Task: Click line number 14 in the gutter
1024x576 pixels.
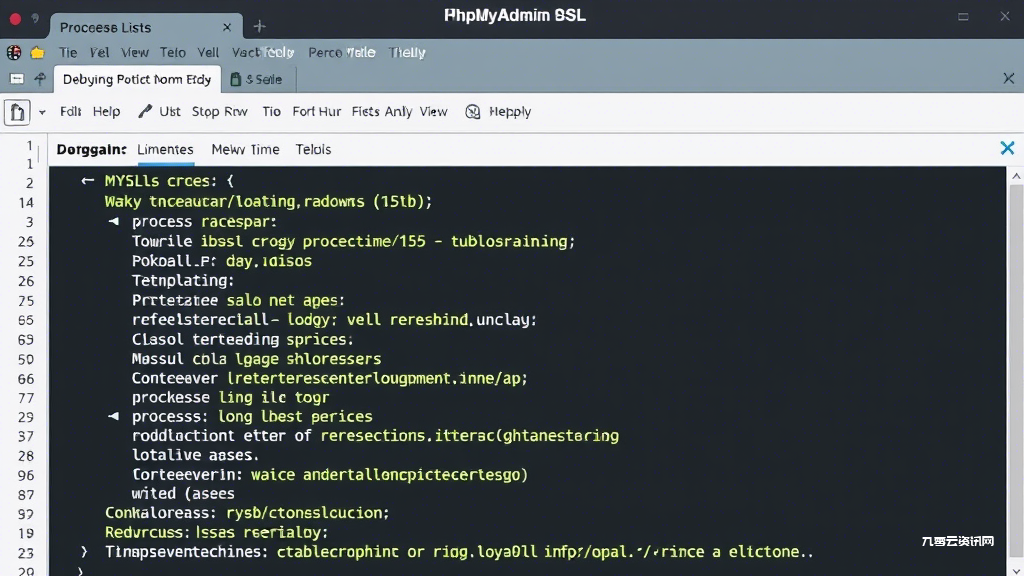Action: click(x=26, y=202)
